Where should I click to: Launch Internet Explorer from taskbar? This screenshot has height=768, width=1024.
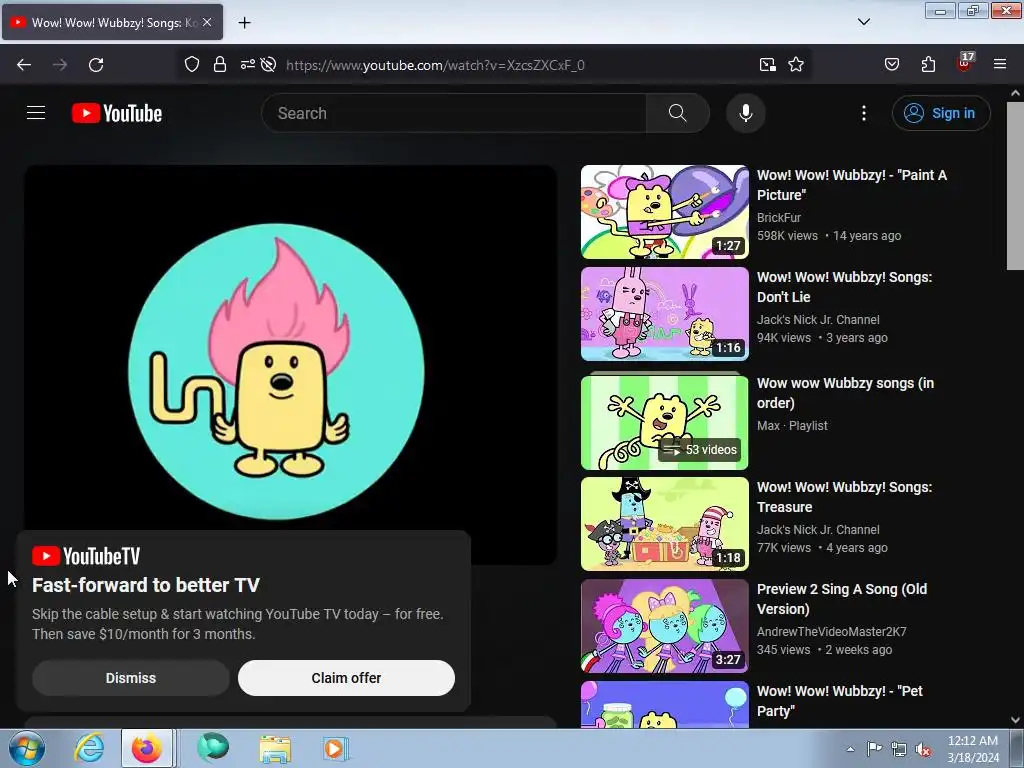point(89,748)
